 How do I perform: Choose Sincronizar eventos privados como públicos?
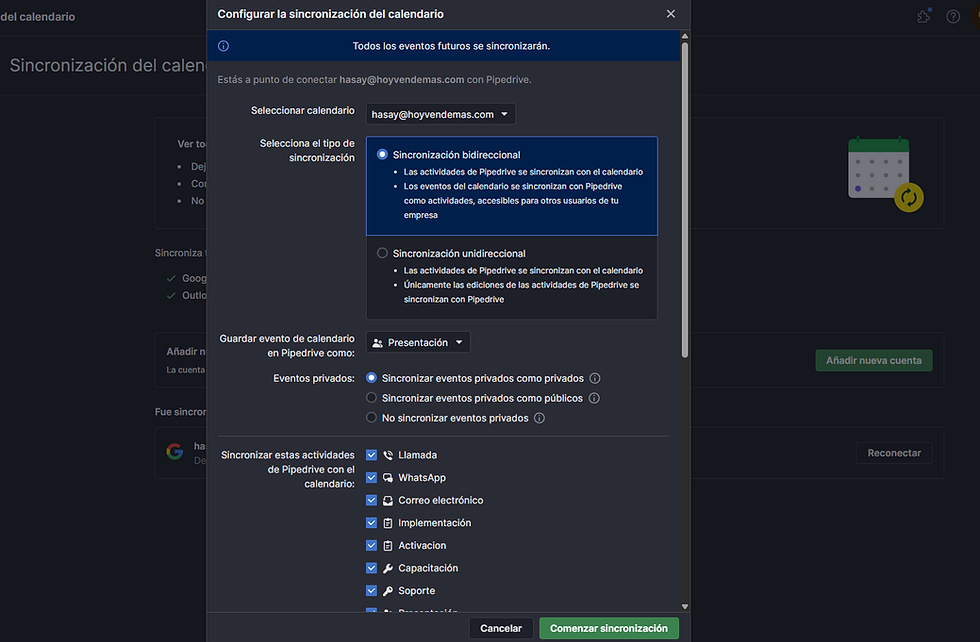[x=371, y=398]
